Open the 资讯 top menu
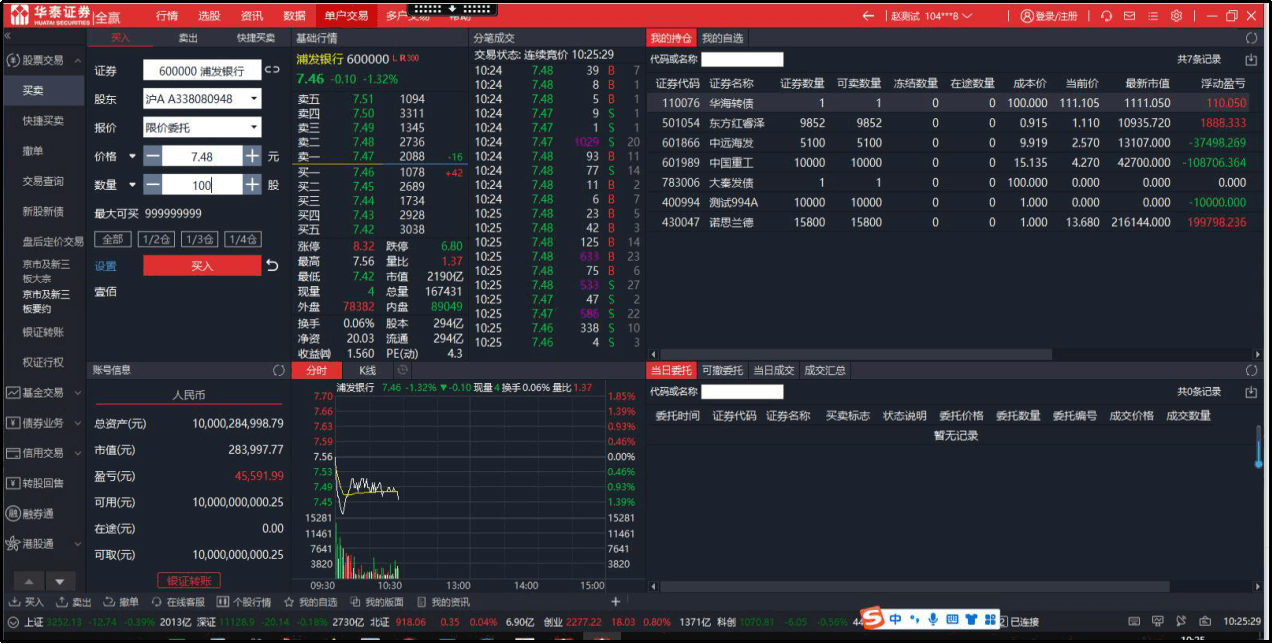The width and height of the screenshot is (1274, 644). click(252, 16)
